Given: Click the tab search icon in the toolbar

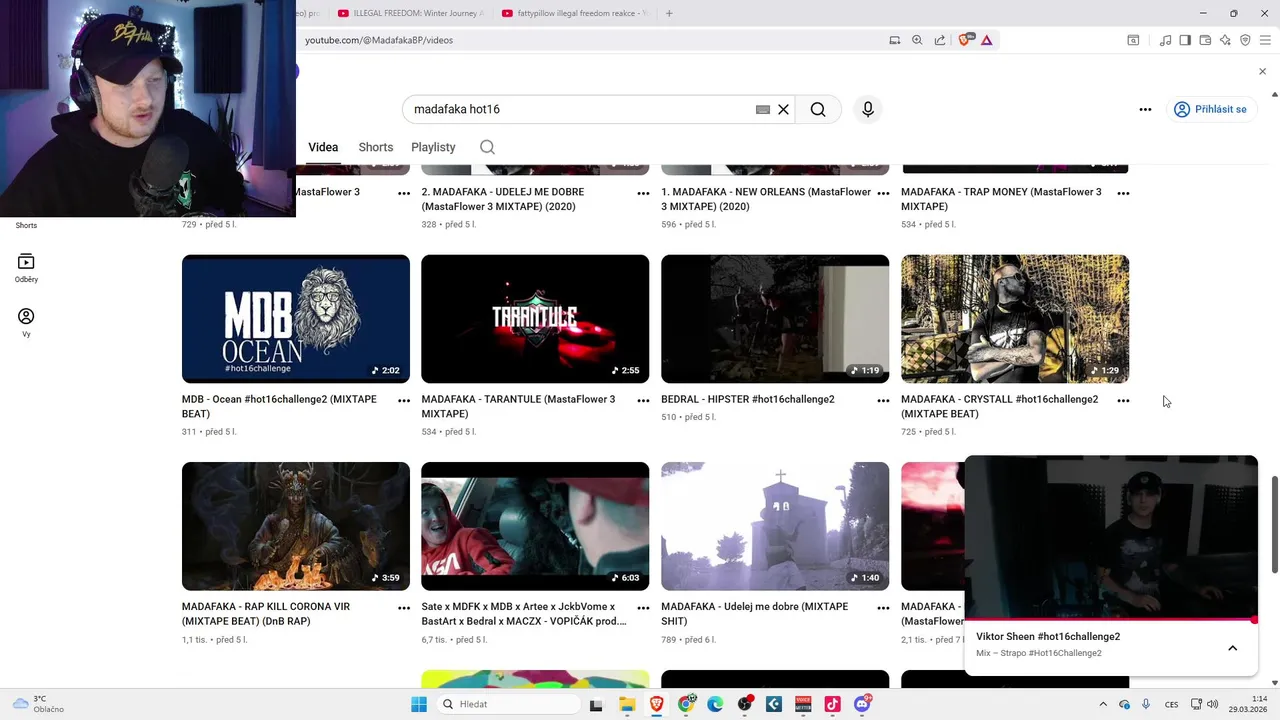Looking at the screenshot, I should click(x=1133, y=40).
